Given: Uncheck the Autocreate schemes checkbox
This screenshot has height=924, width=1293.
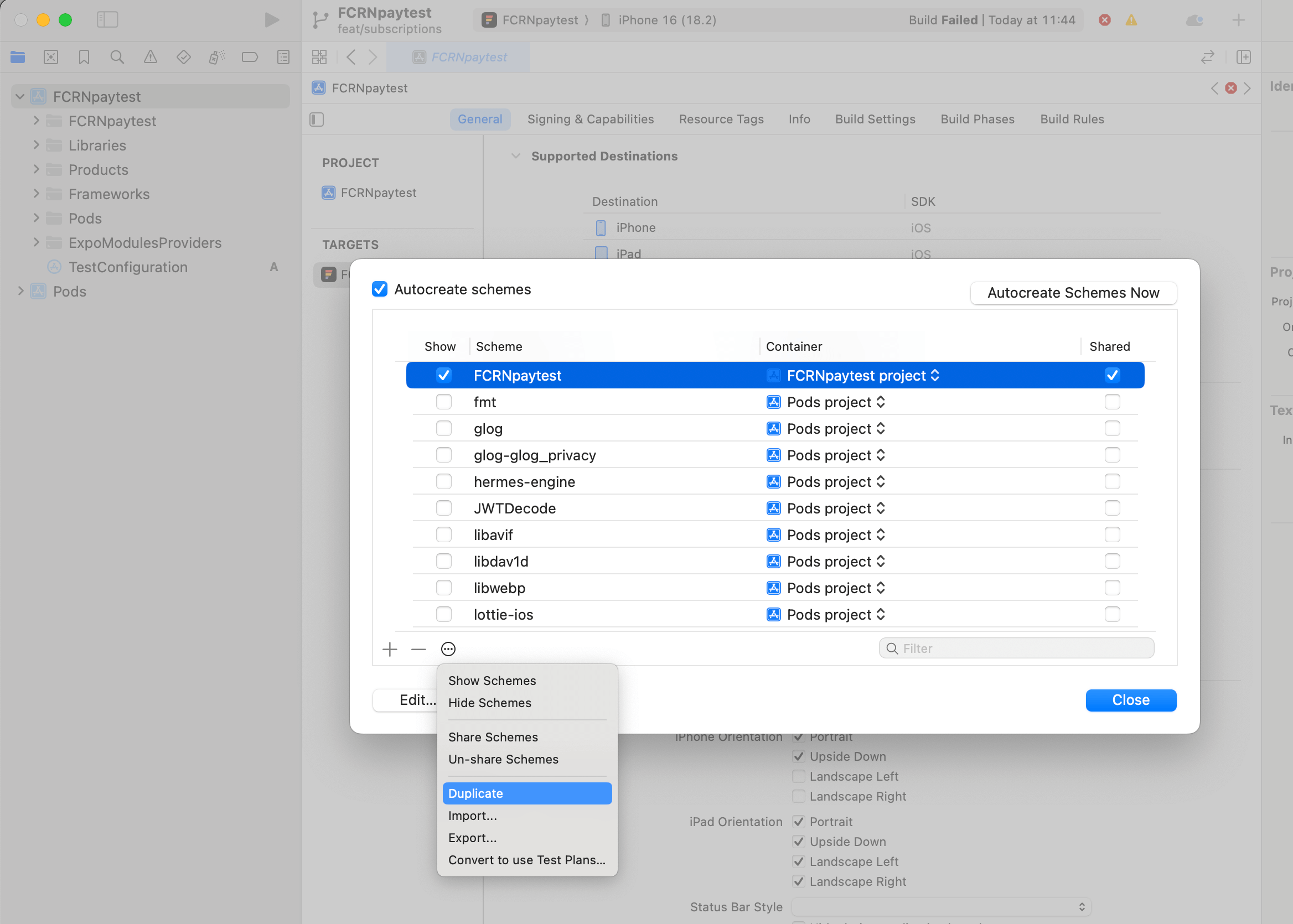Looking at the screenshot, I should pos(379,289).
